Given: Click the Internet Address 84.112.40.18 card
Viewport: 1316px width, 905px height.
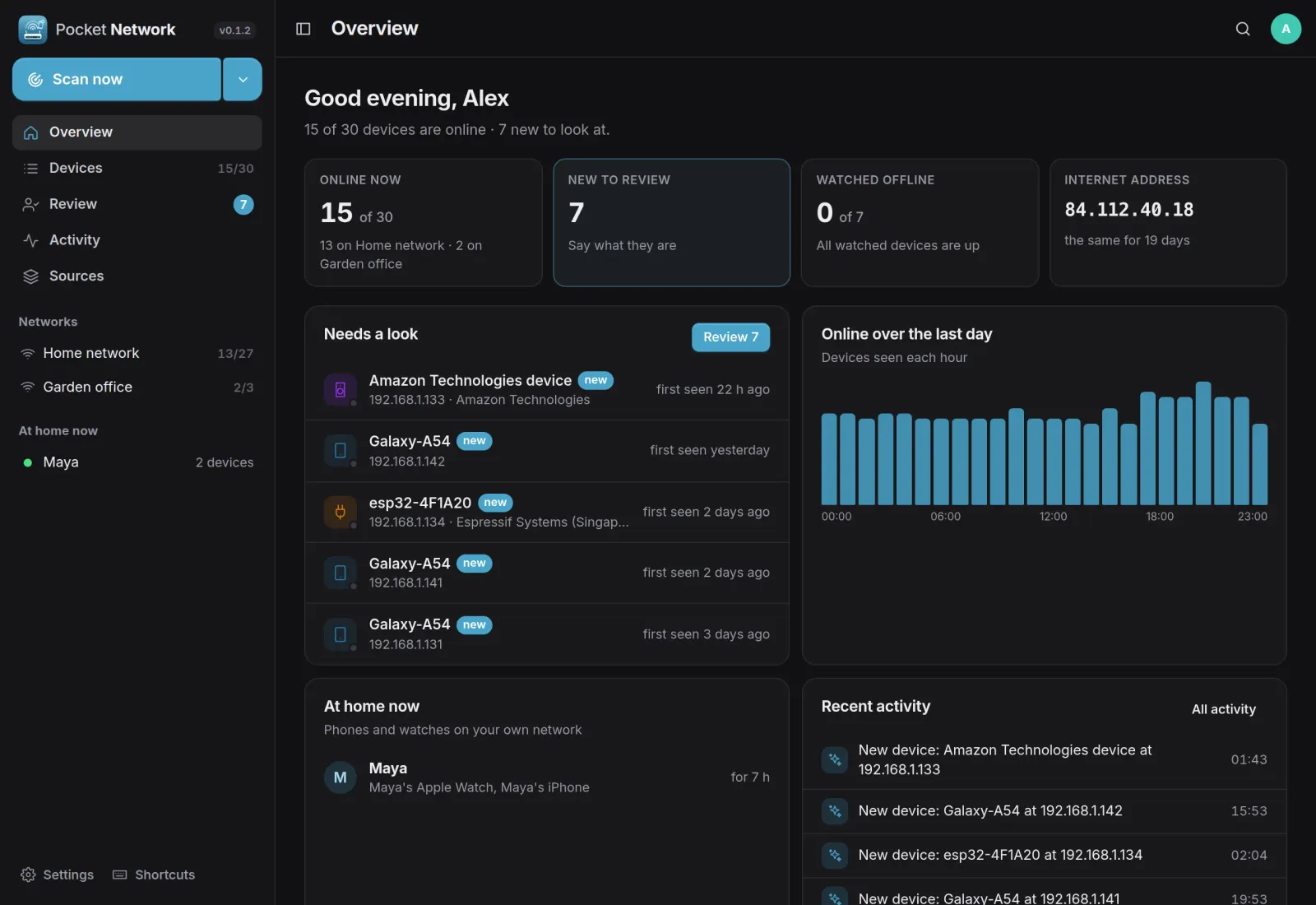Looking at the screenshot, I should (x=1168, y=223).
